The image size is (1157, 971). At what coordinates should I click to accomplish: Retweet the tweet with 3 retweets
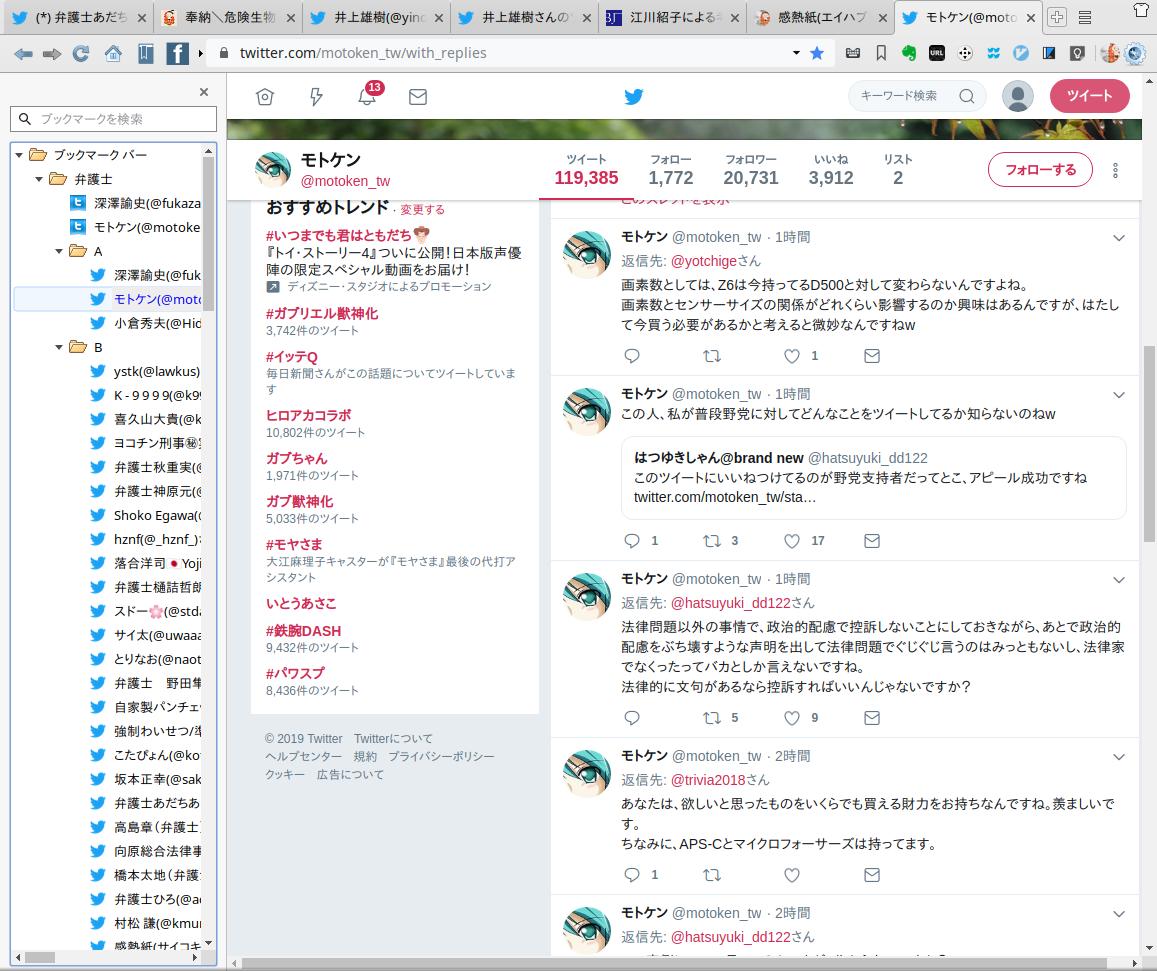tap(712, 541)
